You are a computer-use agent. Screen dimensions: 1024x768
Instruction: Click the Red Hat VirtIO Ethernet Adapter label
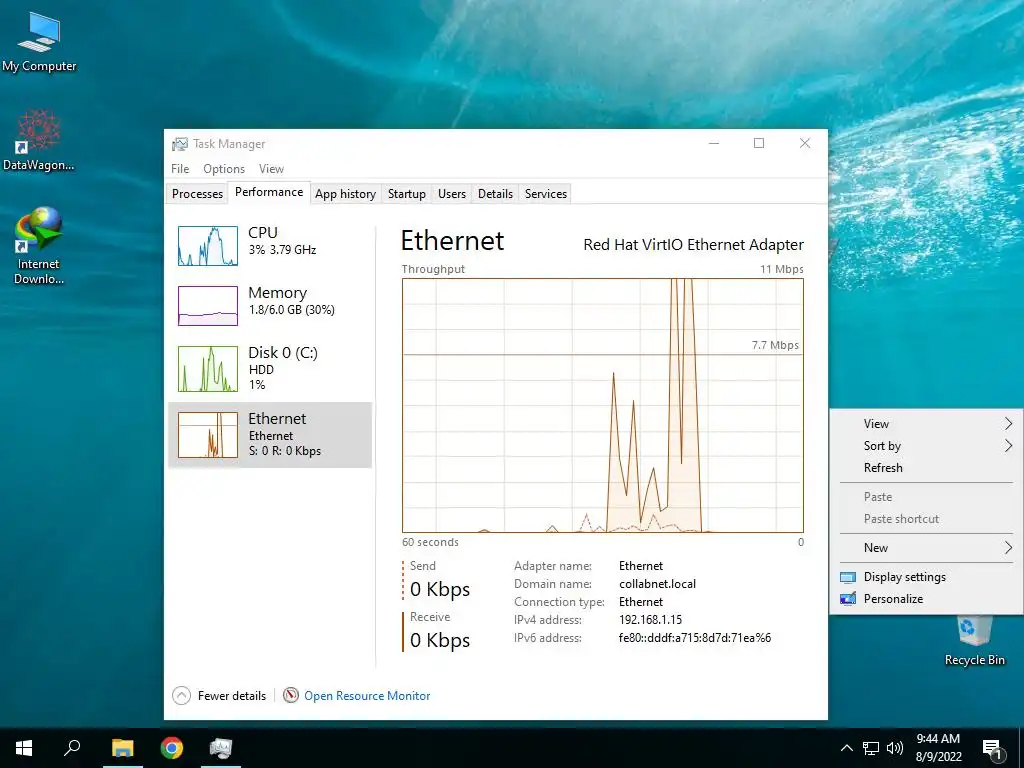pyautogui.click(x=694, y=245)
